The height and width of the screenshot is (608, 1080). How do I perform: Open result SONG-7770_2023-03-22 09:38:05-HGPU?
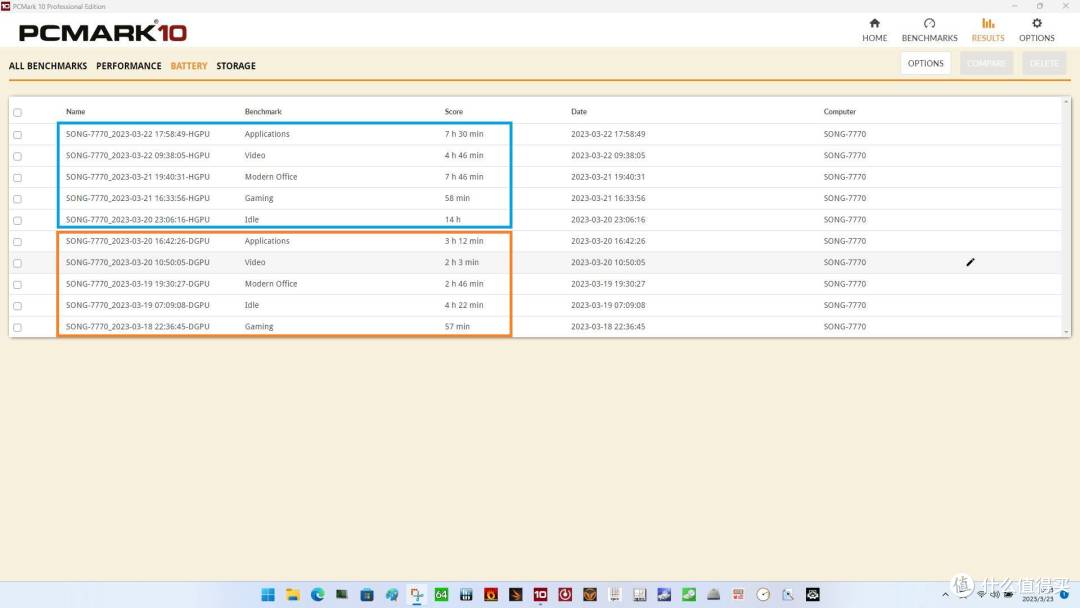click(138, 156)
